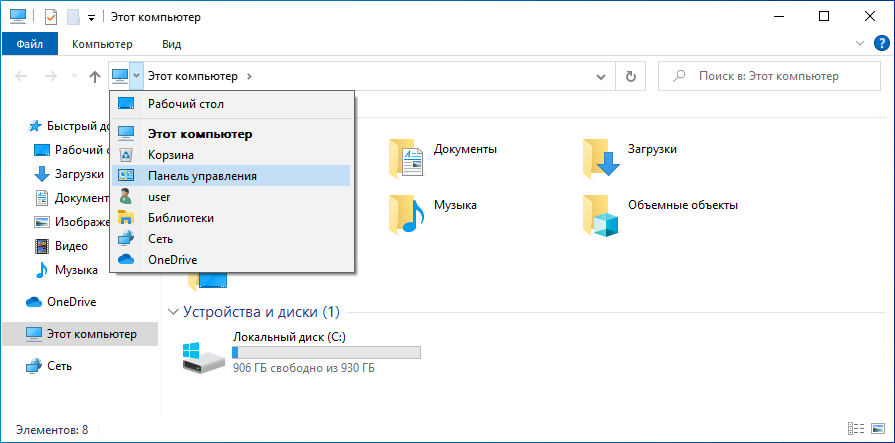Select Control Panel (Панель управления) from dropdown
The width and height of the screenshot is (895, 443).
coord(202,176)
